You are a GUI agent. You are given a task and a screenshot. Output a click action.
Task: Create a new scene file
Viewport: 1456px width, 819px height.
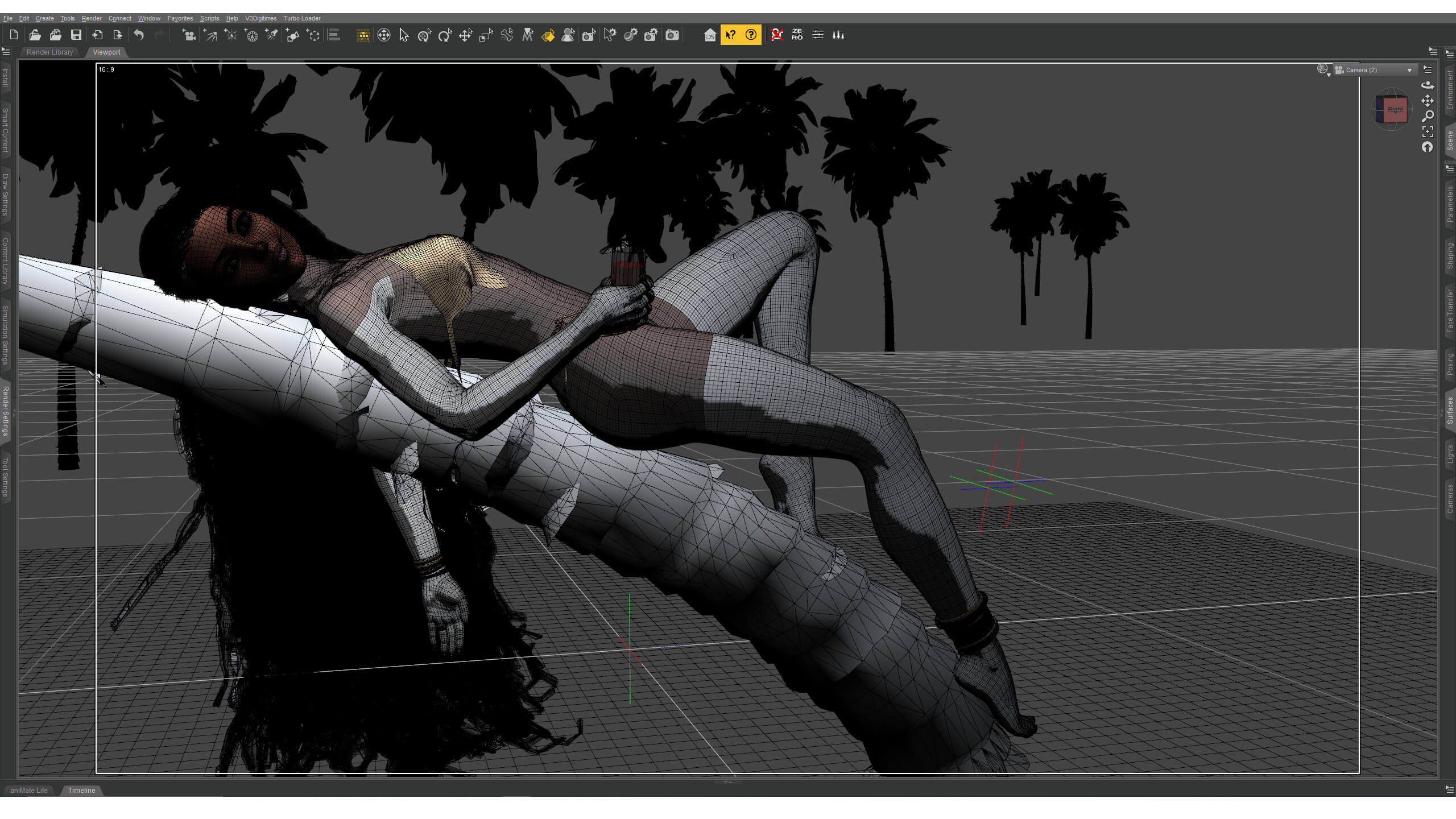click(x=14, y=35)
